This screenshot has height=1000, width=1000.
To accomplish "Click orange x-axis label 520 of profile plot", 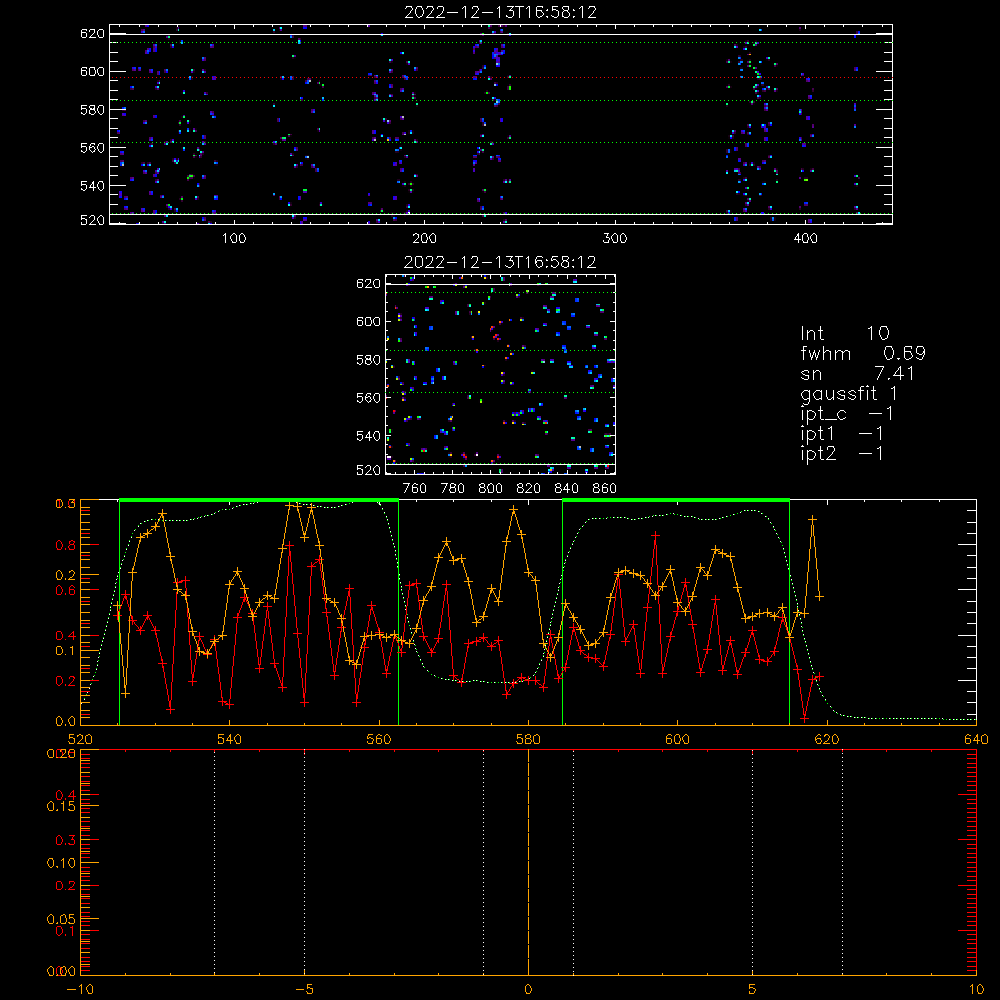I will pyautogui.click(x=80, y=739).
